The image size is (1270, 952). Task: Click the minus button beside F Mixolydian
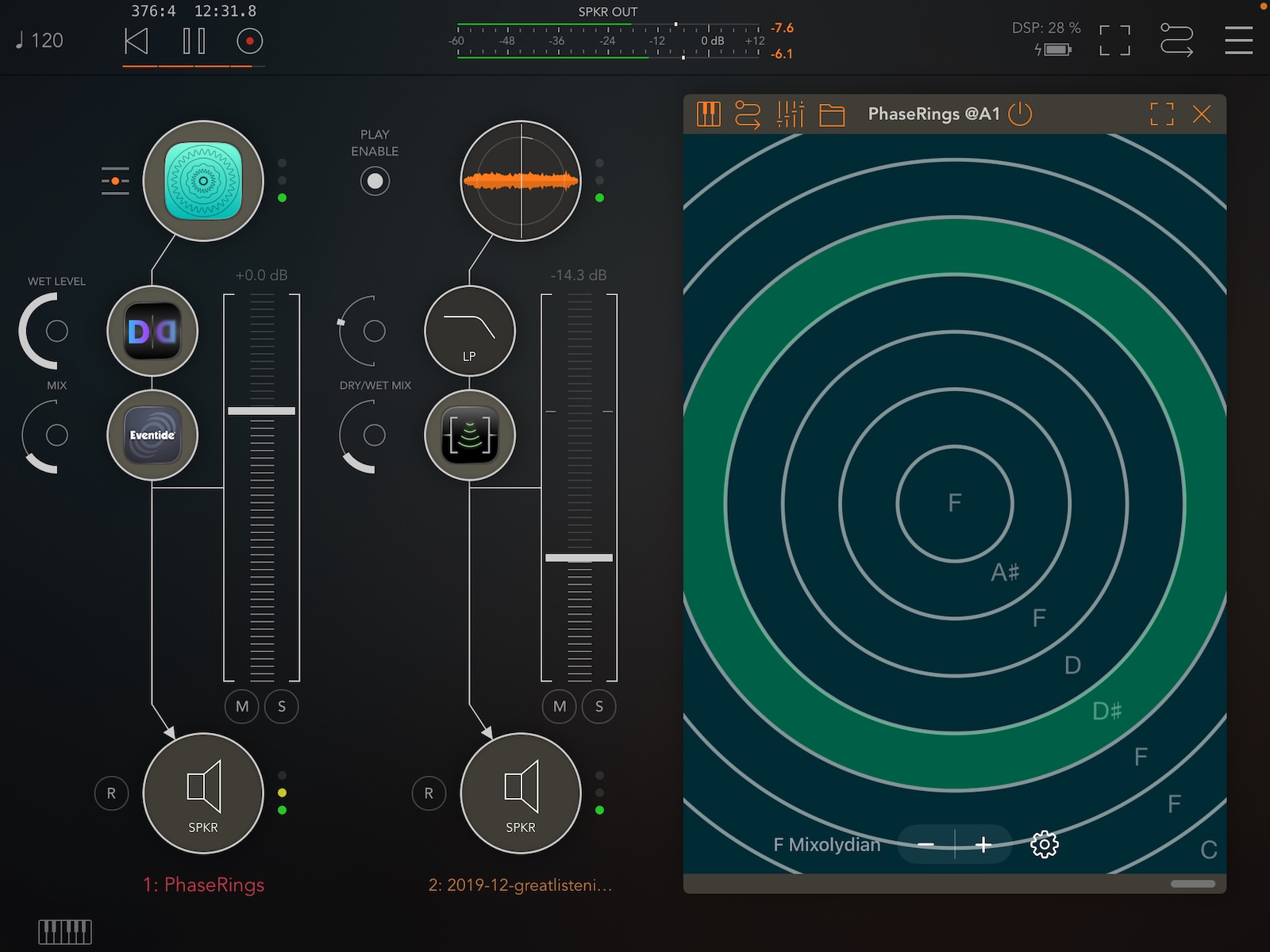pos(926,844)
